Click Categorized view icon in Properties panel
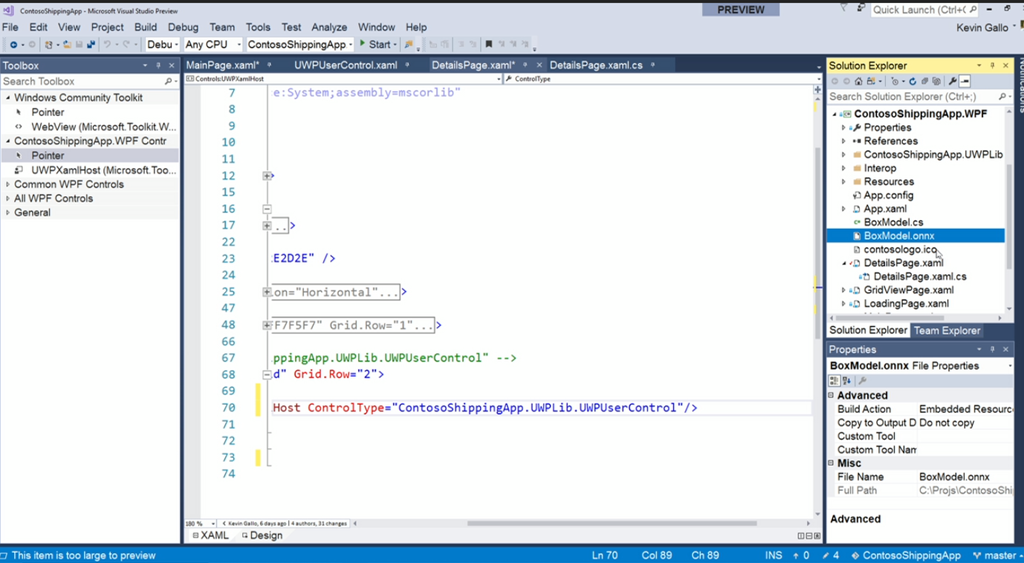Viewport: 1024px width, 563px height. coord(836,381)
